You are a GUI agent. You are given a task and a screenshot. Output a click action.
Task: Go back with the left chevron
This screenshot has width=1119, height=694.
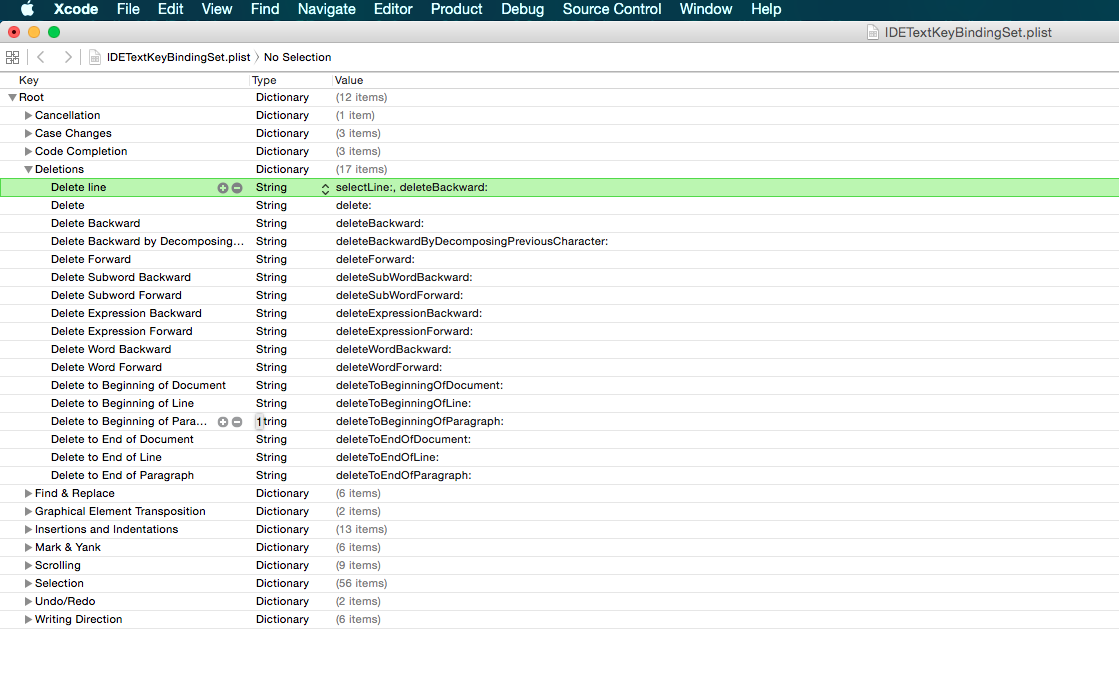41,57
